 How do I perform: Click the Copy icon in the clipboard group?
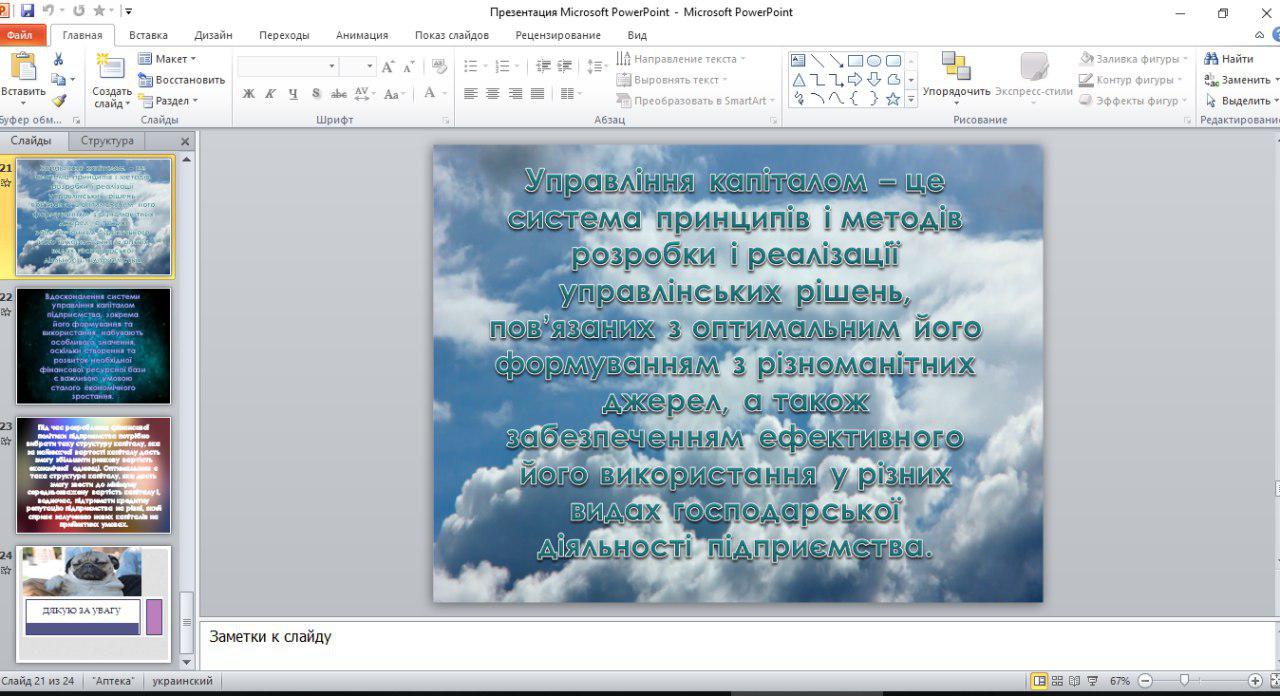coord(58,80)
